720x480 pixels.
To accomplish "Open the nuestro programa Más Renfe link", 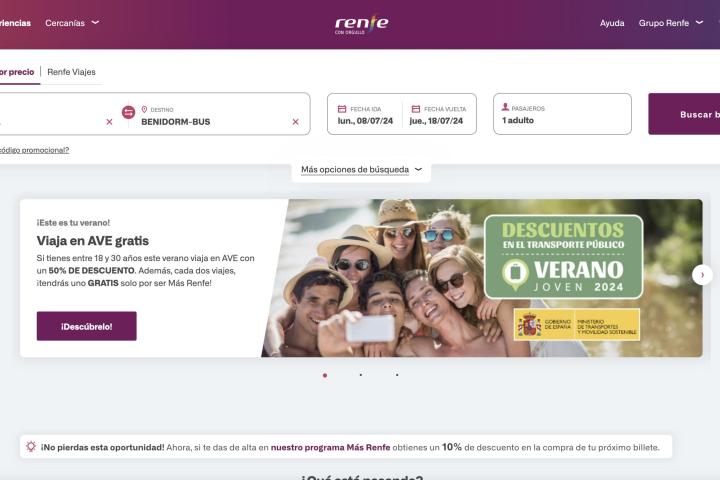I will tap(331, 447).
